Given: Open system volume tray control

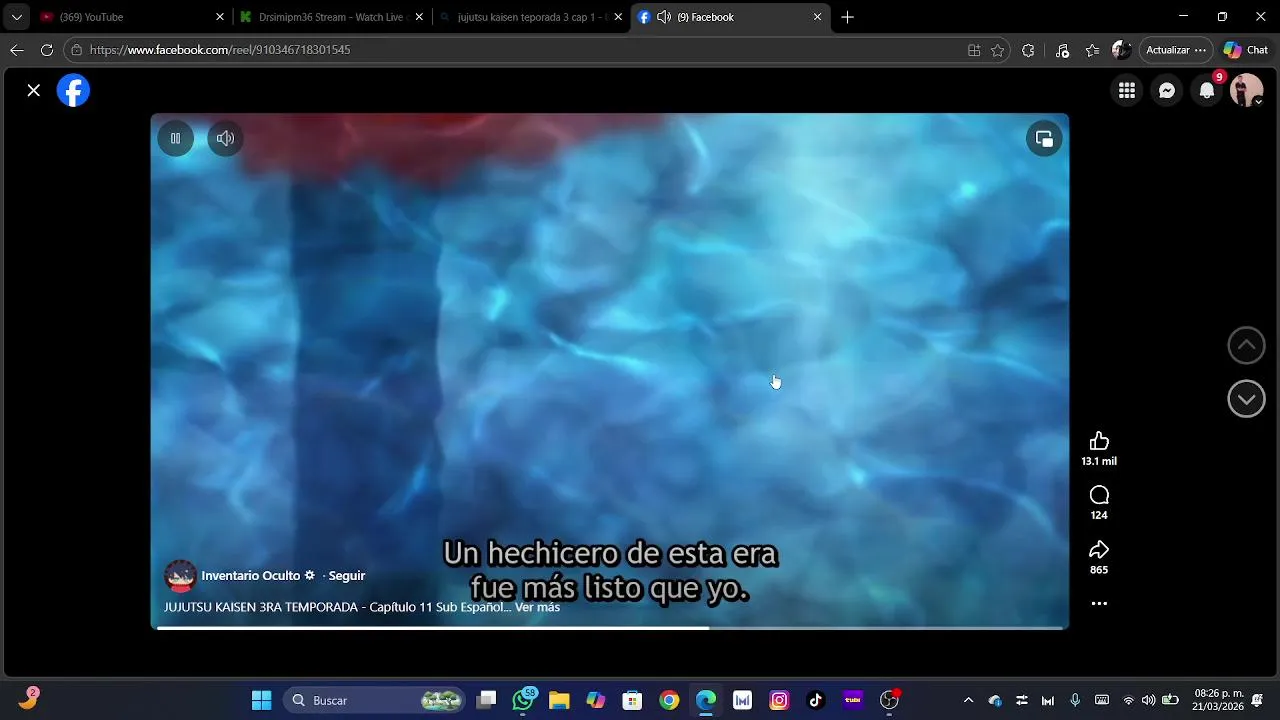Looking at the screenshot, I should tap(1148, 700).
